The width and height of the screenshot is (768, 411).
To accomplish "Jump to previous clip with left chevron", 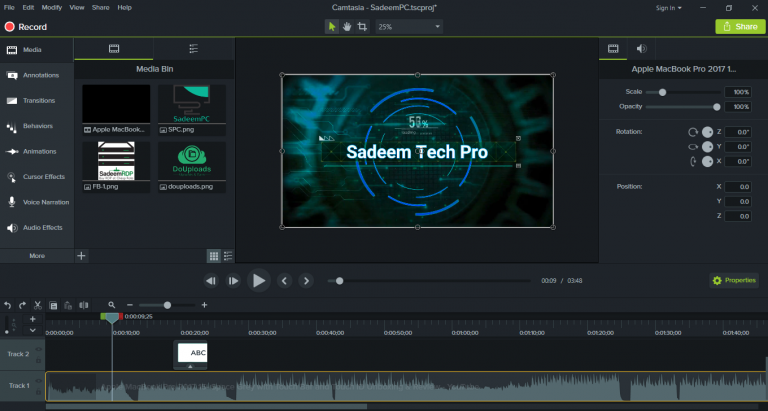I will pos(284,281).
